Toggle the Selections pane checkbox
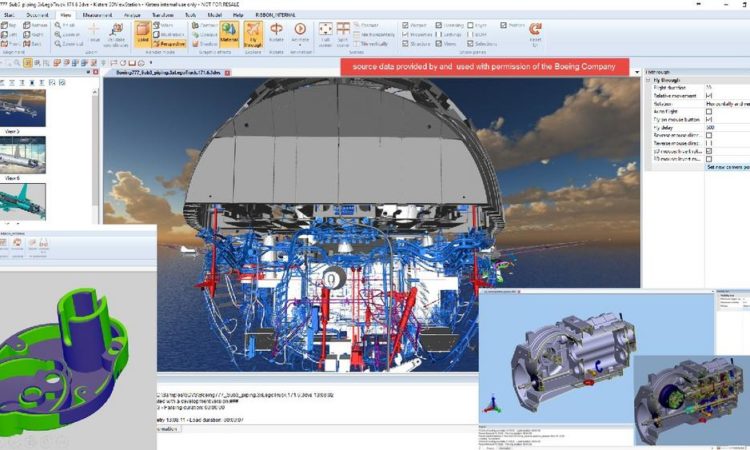This screenshot has height=450, width=750. tap(470, 44)
